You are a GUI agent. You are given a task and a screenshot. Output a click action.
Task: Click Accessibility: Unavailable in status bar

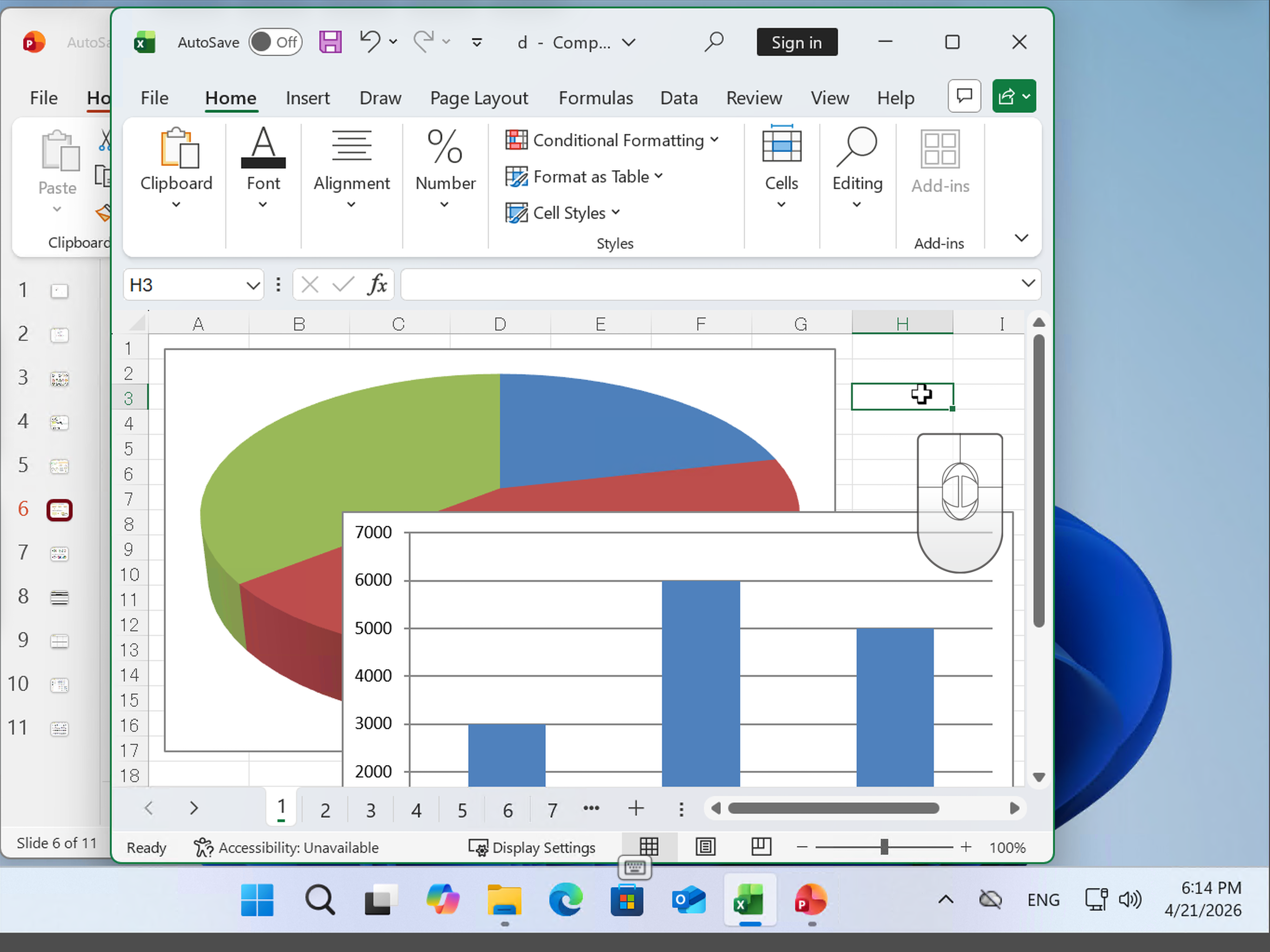[286, 847]
